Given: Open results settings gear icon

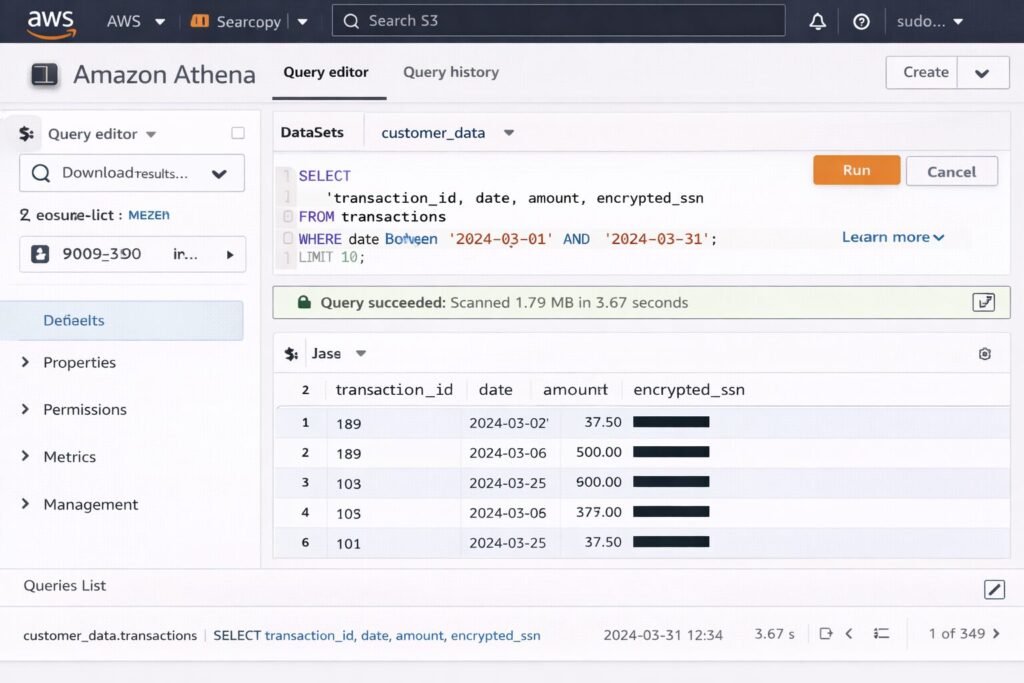Looking at the screenshot, I should coord(984,354).
